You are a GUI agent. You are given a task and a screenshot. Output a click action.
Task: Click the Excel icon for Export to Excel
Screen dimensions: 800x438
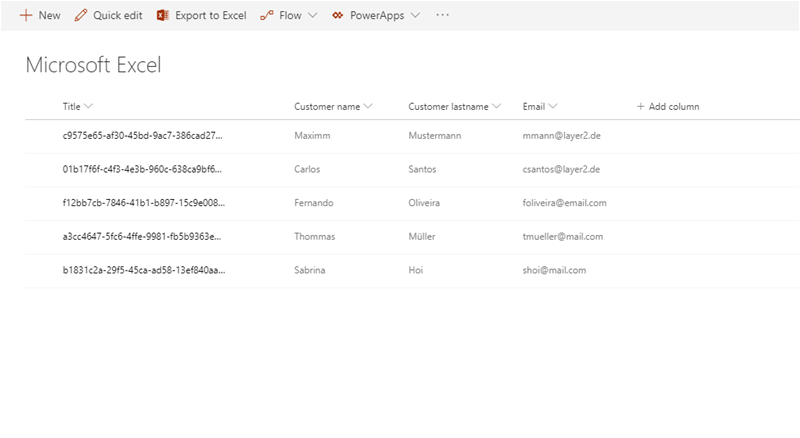pos(162,16)
